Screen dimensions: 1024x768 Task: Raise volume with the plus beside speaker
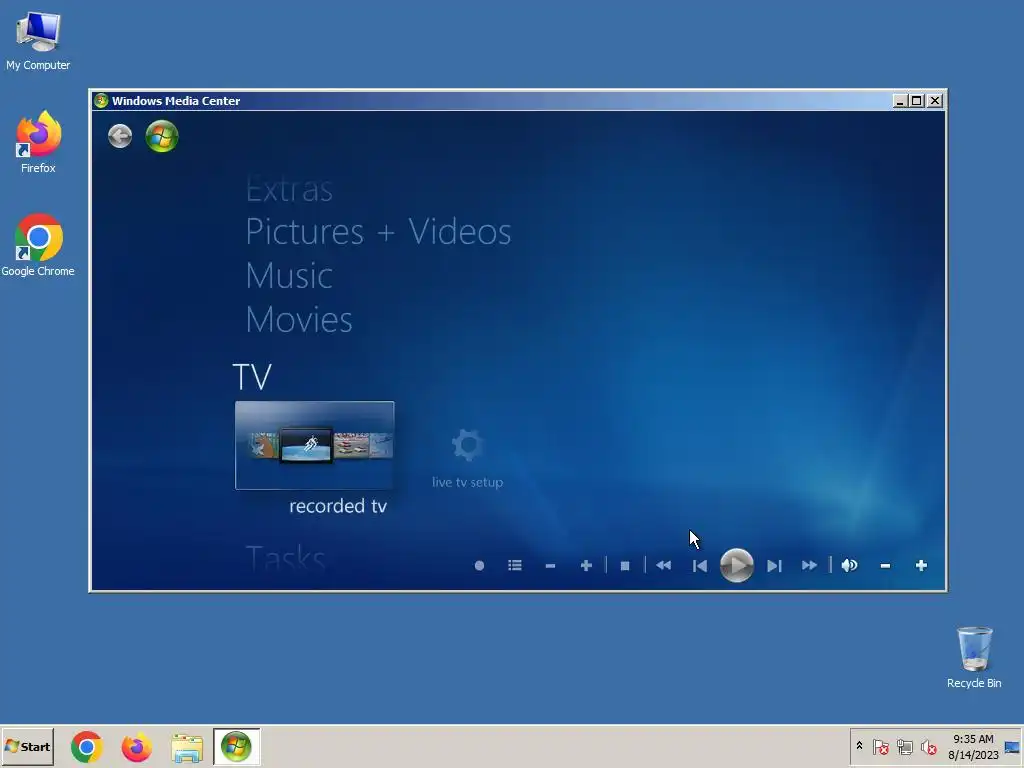[921, 566]
